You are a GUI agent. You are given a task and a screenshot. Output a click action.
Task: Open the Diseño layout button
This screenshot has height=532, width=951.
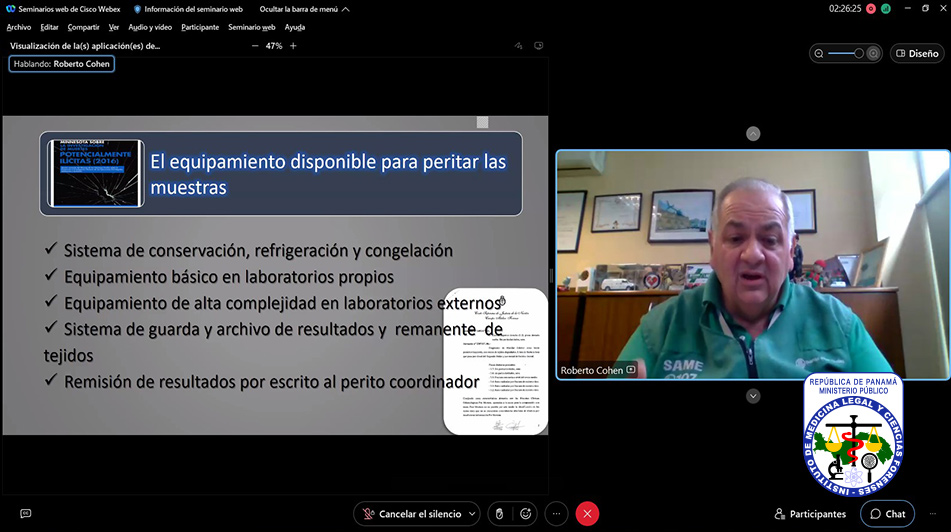click(917, 53)
